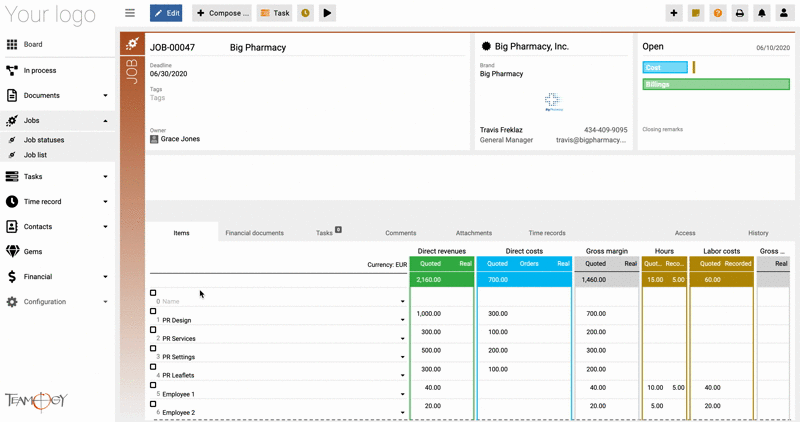Open the user profile icon
This screenshot has height=422, width=800.
coord(784,13)
